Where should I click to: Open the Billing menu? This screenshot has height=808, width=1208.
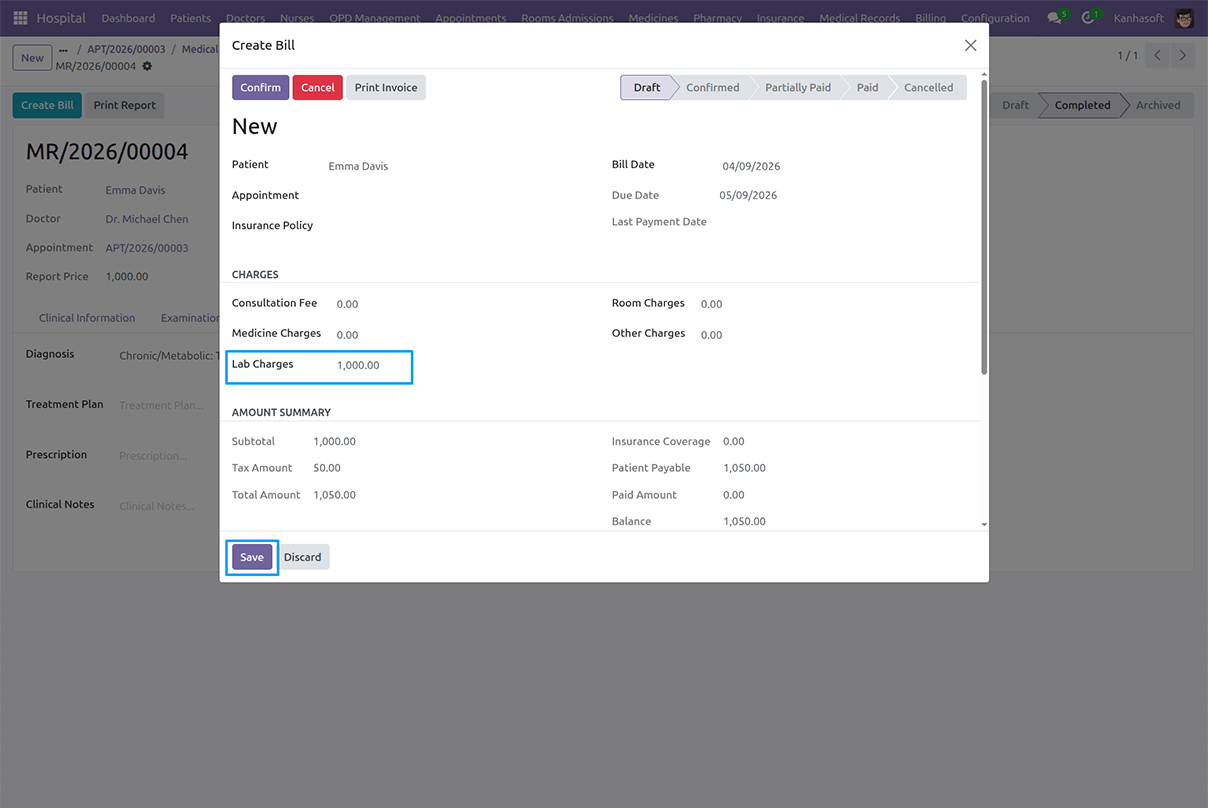[x=930, y=17]
